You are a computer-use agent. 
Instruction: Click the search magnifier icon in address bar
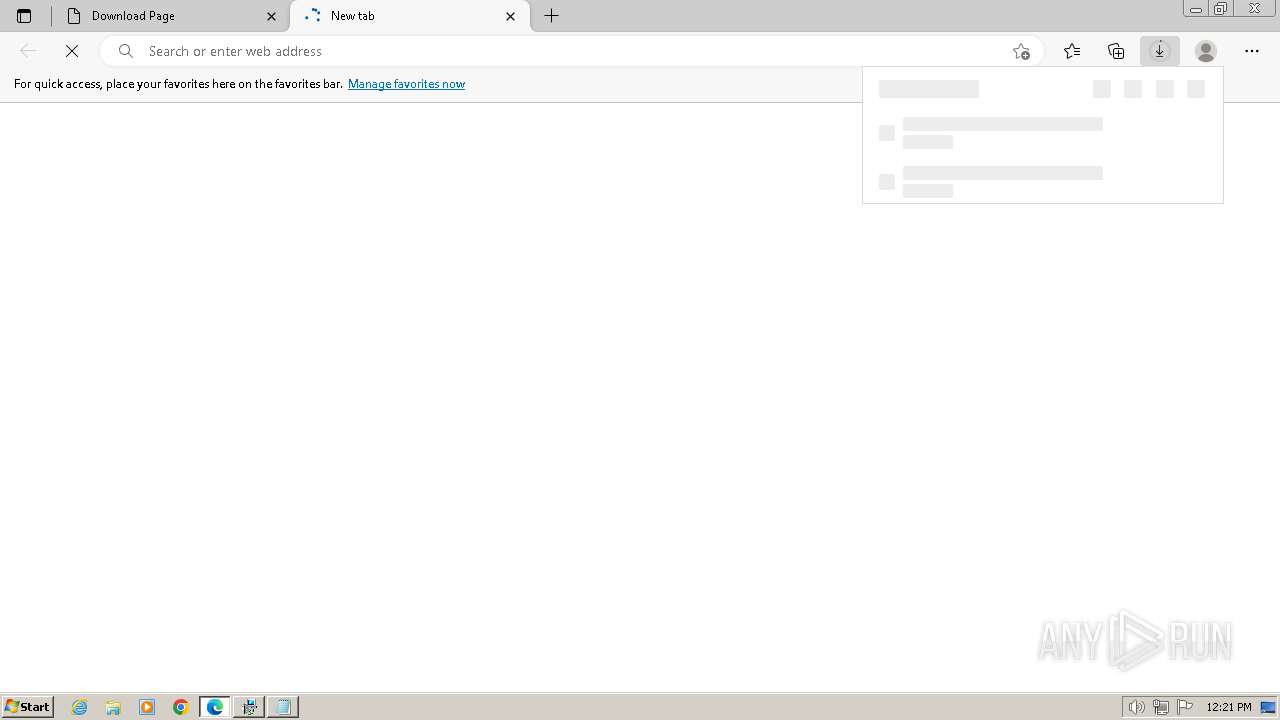click(126, 51)
